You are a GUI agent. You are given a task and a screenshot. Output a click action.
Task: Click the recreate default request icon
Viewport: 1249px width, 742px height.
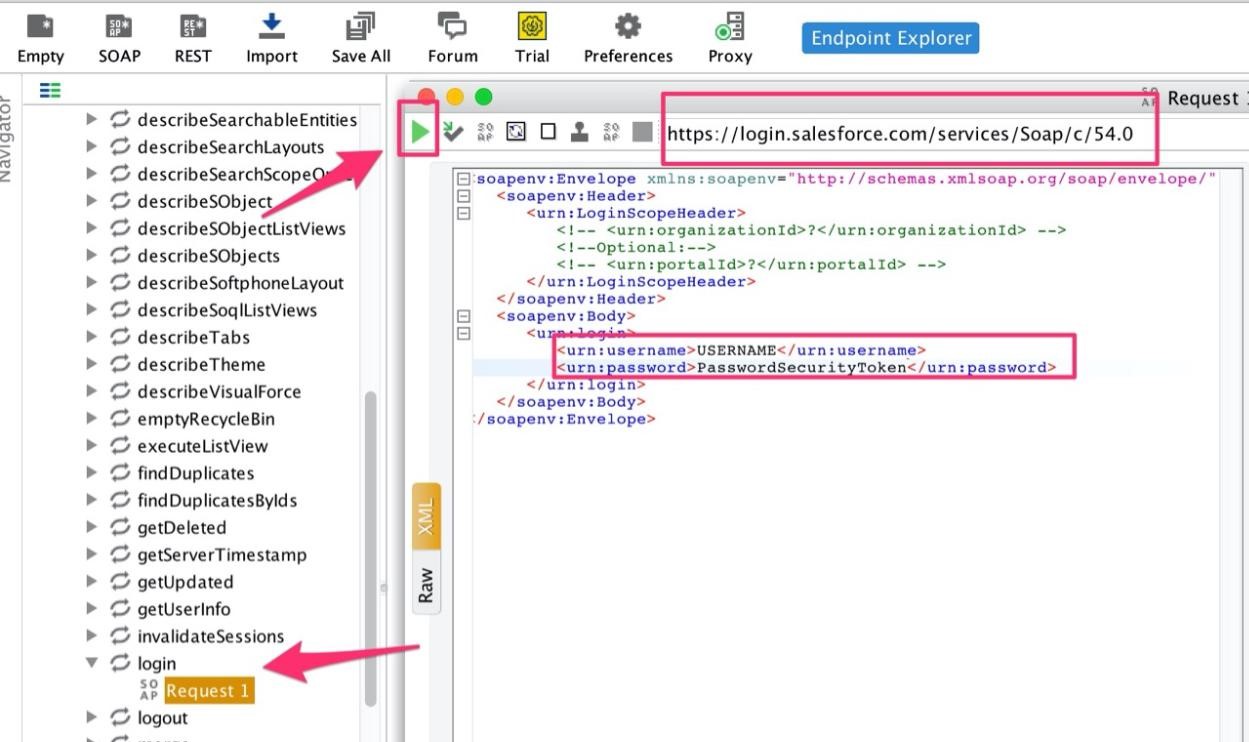point(485,133)
